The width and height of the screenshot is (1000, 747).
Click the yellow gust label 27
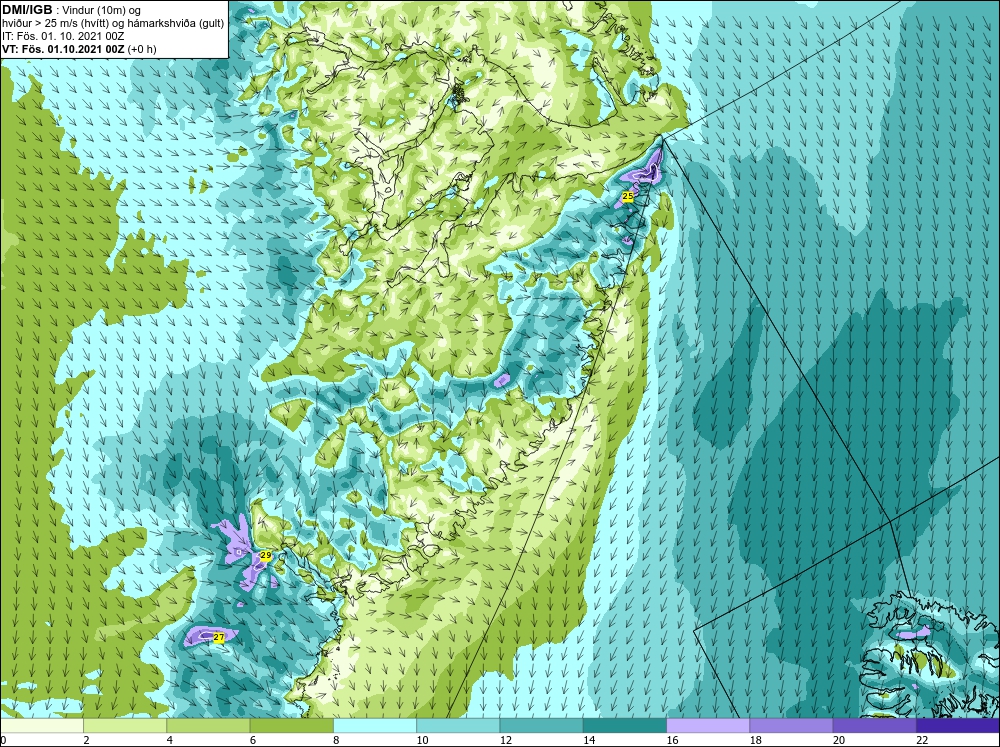tap(219, 637)
